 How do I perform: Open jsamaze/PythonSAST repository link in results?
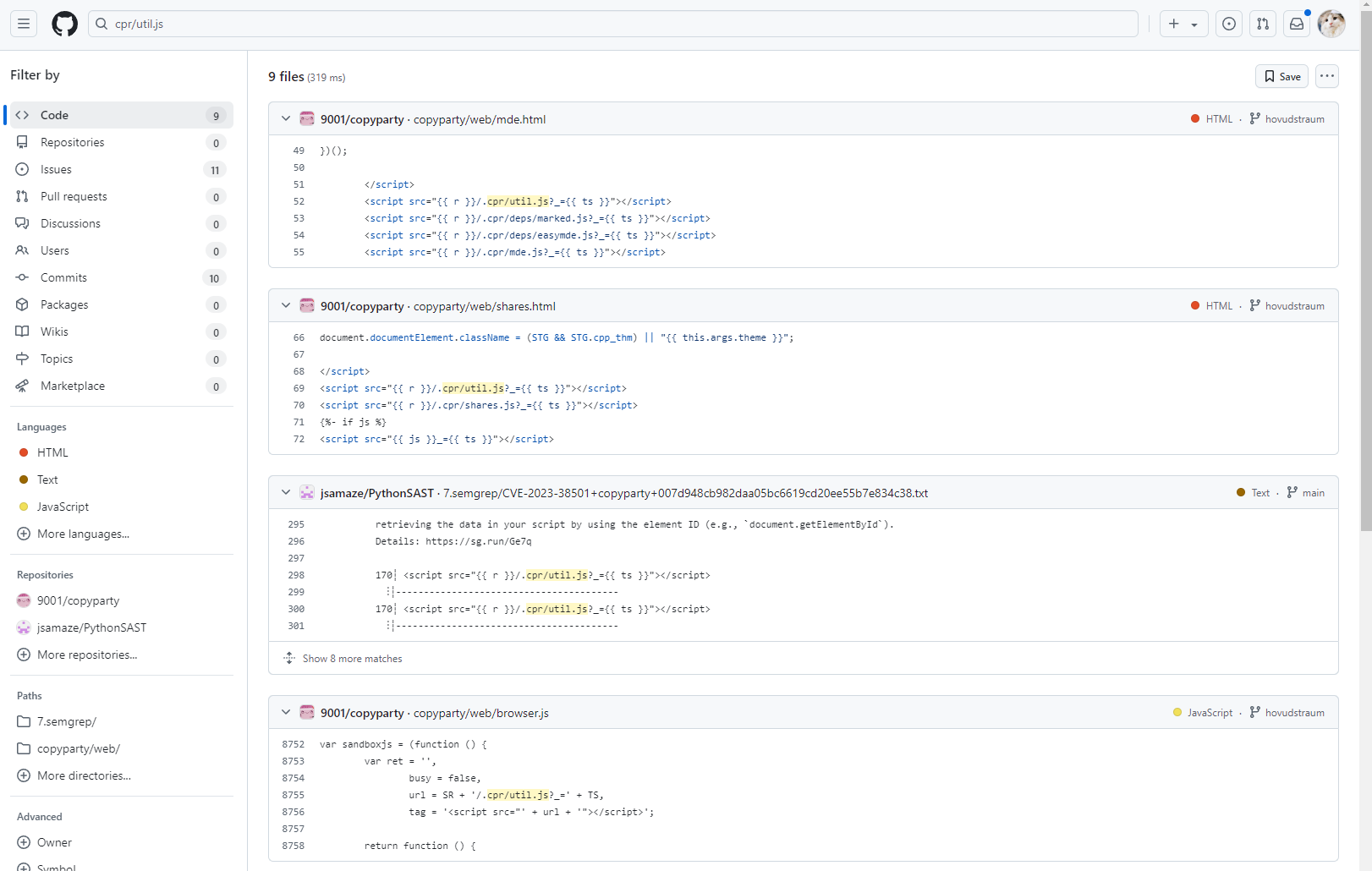pos(377,493)
